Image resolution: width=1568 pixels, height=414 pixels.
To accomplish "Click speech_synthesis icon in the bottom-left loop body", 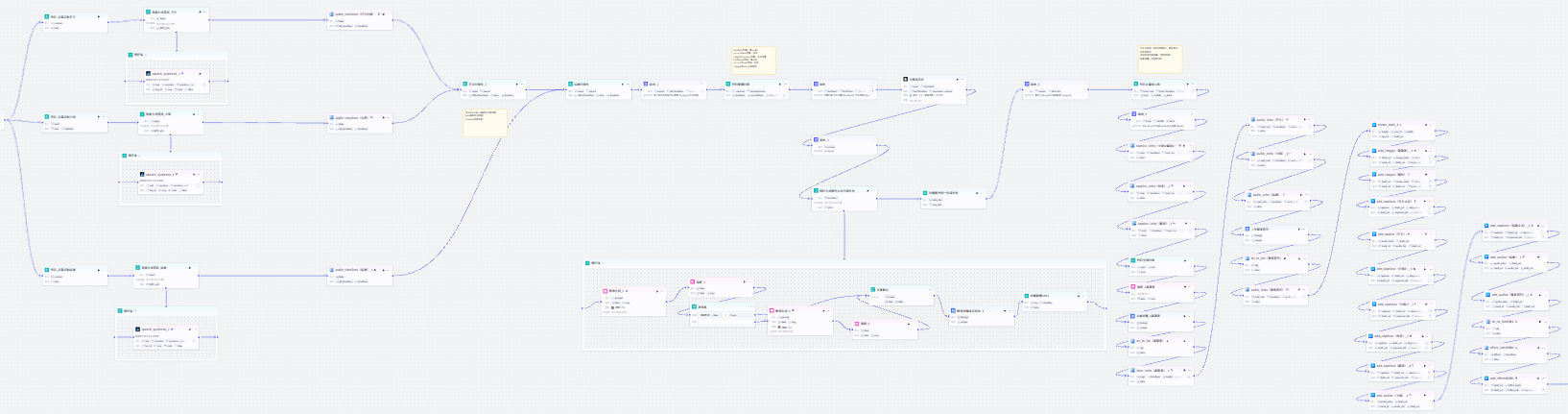I will click(138, 329).
